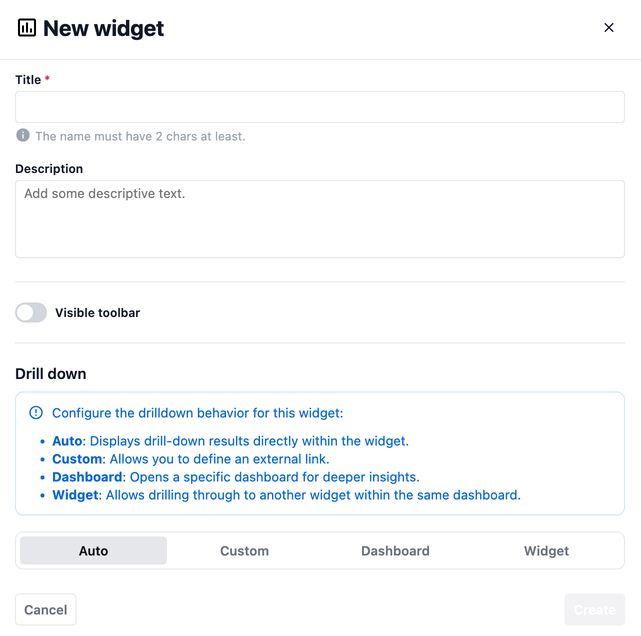Focus the Title input field

[x=320, y=107]
